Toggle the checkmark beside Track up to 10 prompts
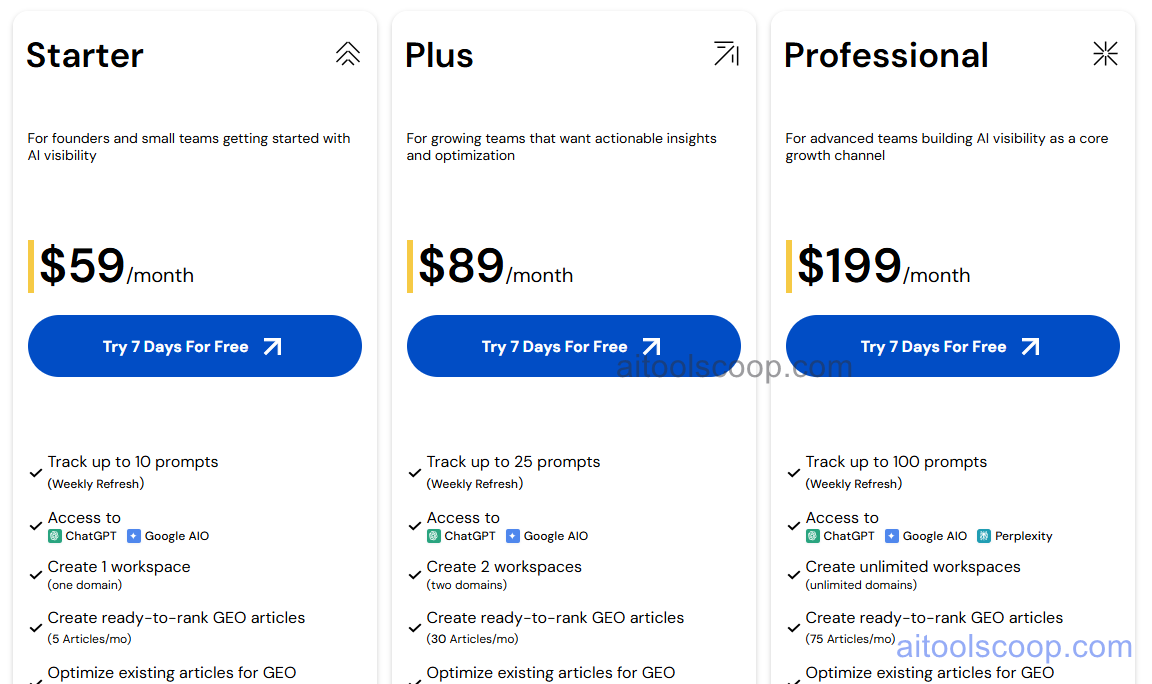The height and width of the screenshot is (684, 1152). 35,472
